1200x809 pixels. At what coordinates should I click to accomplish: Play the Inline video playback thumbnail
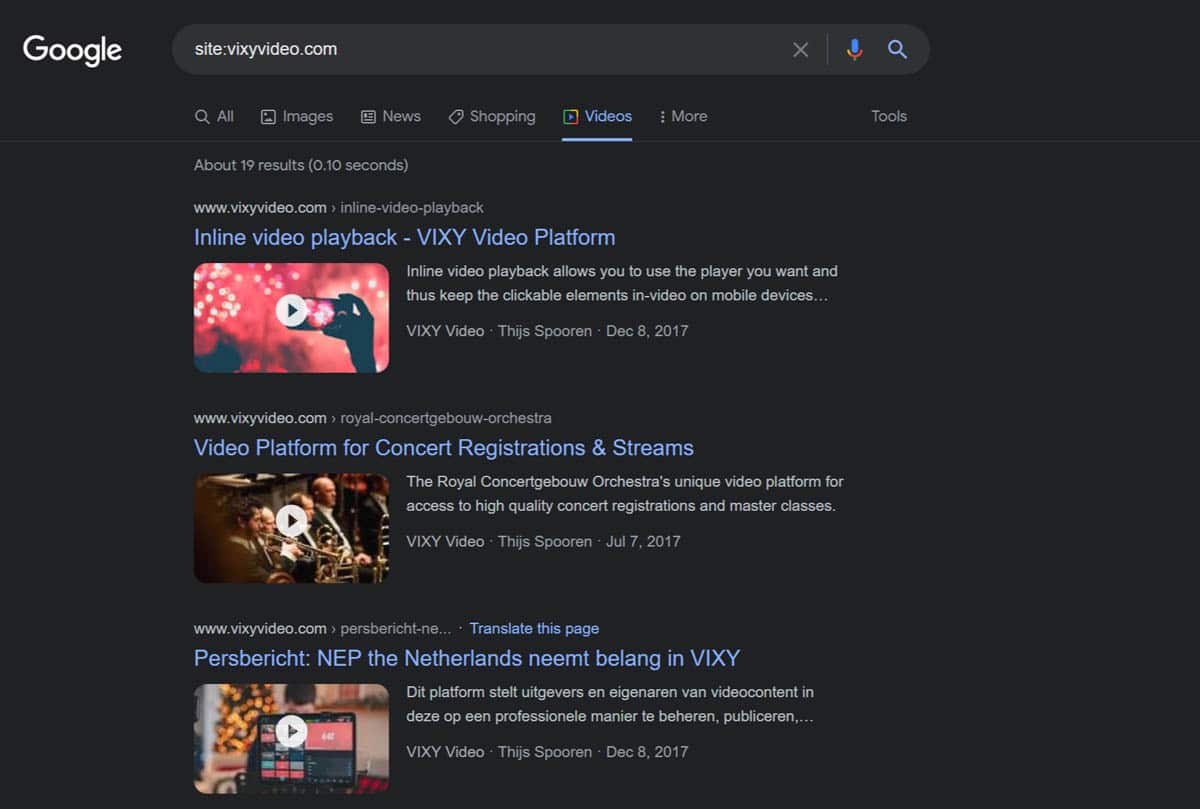click(291, 318)
